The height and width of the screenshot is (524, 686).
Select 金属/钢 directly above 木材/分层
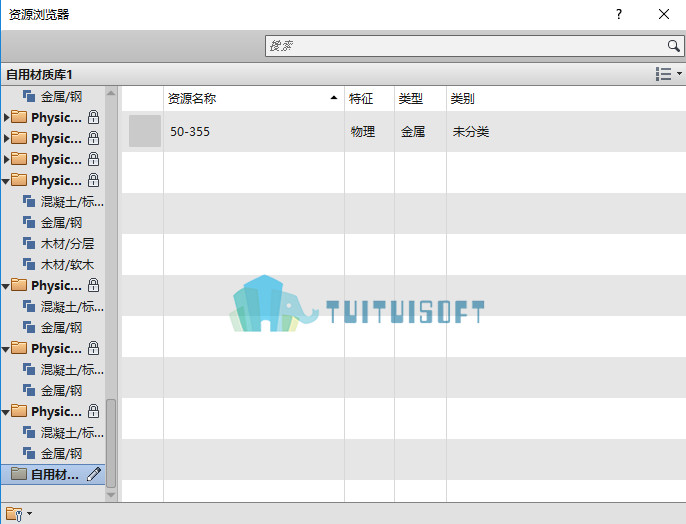click(x=61, y=223)
